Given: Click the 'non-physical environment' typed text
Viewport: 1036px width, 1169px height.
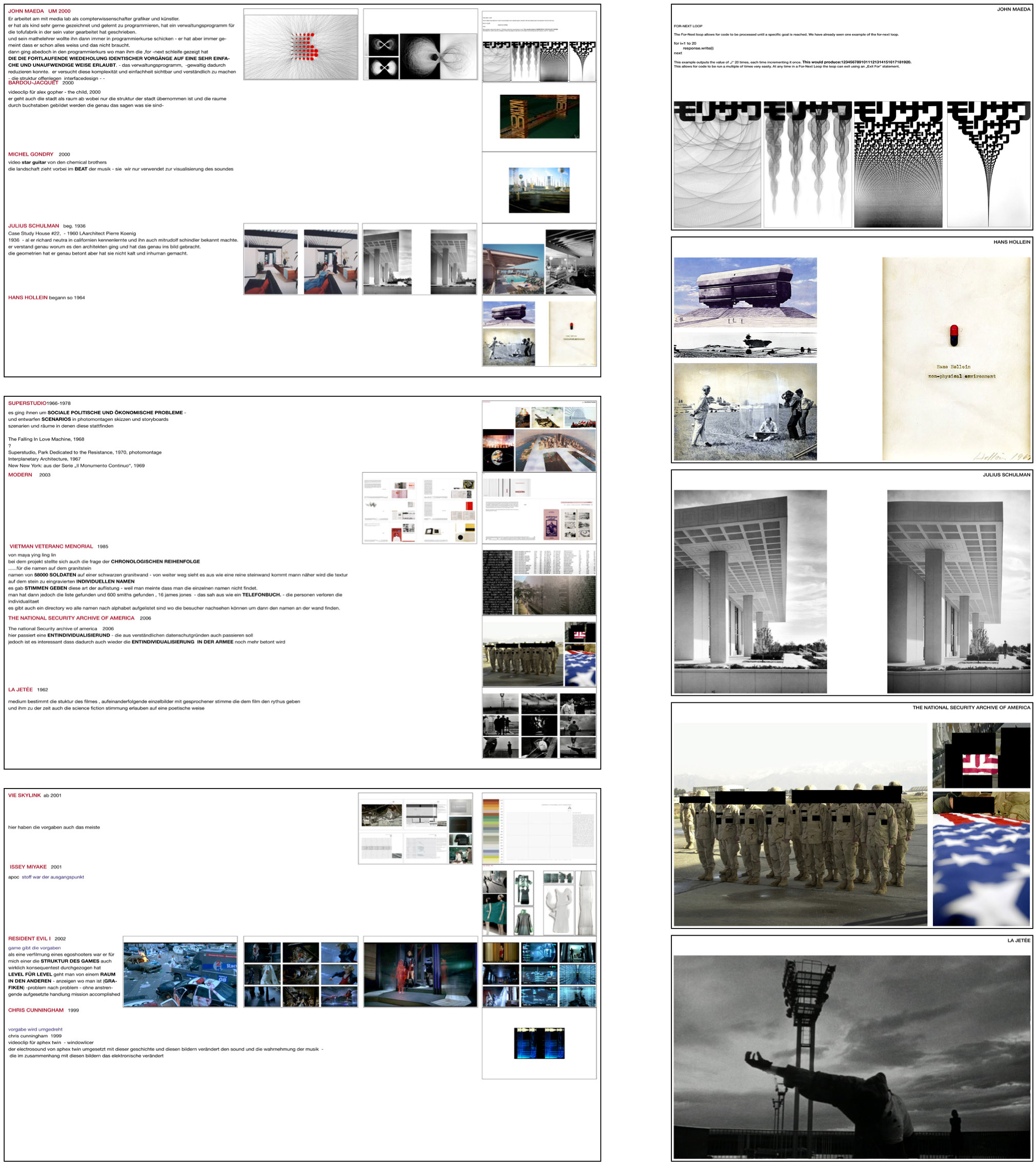Looking at the screenshot, I should click(x=962, y=376).
